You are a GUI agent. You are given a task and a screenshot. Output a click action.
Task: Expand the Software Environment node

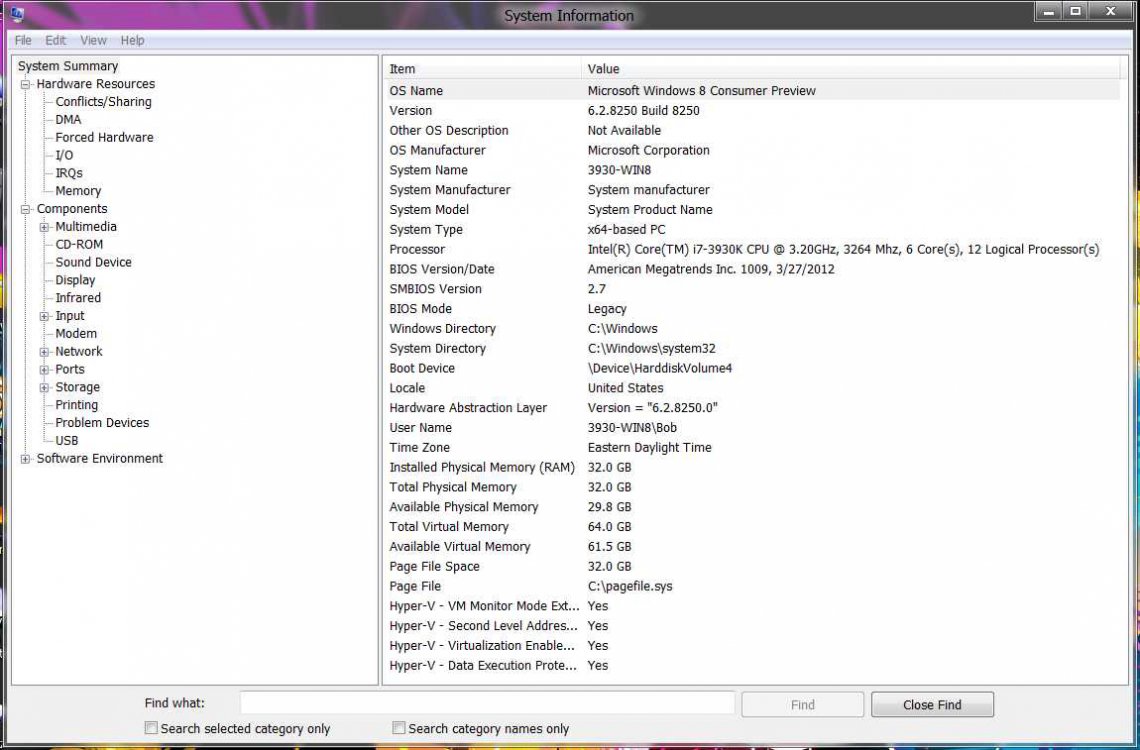coord(26,459)
